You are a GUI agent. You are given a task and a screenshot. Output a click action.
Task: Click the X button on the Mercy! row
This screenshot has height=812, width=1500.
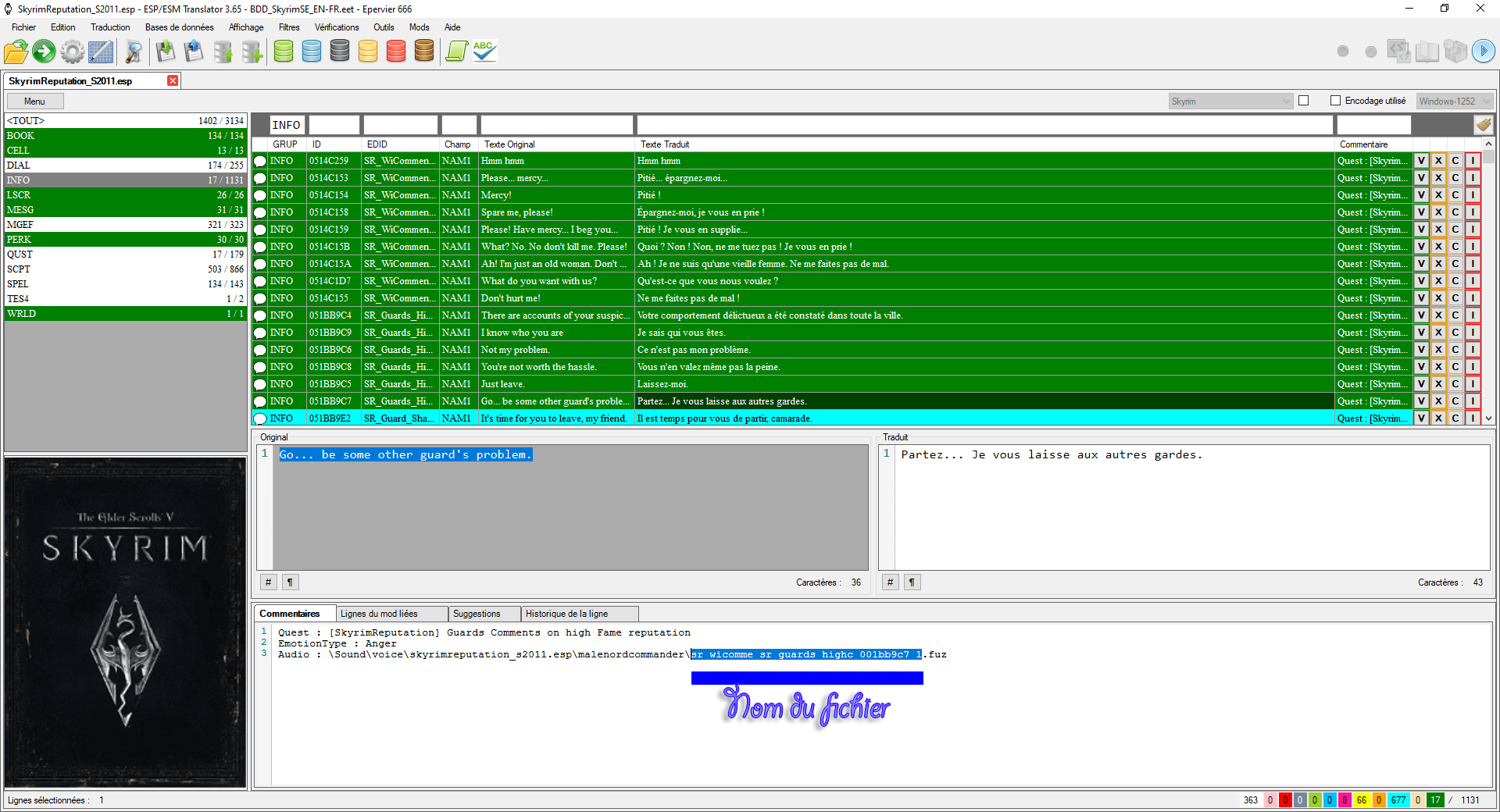[x=1439, y=195]
